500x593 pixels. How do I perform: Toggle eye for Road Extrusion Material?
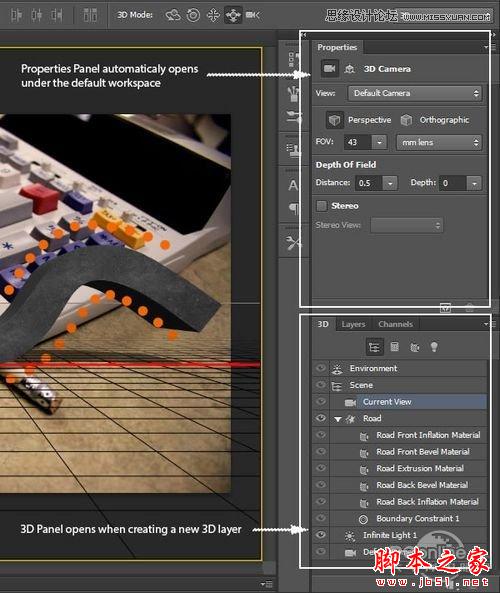pos(321,468)
